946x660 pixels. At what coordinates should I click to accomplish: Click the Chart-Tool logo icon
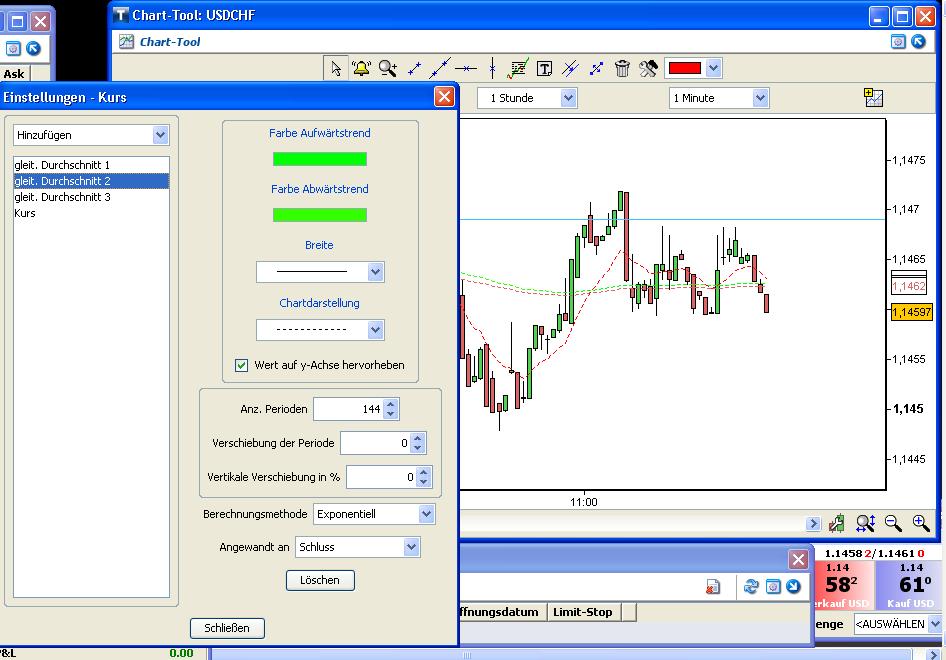coord(126,42)
